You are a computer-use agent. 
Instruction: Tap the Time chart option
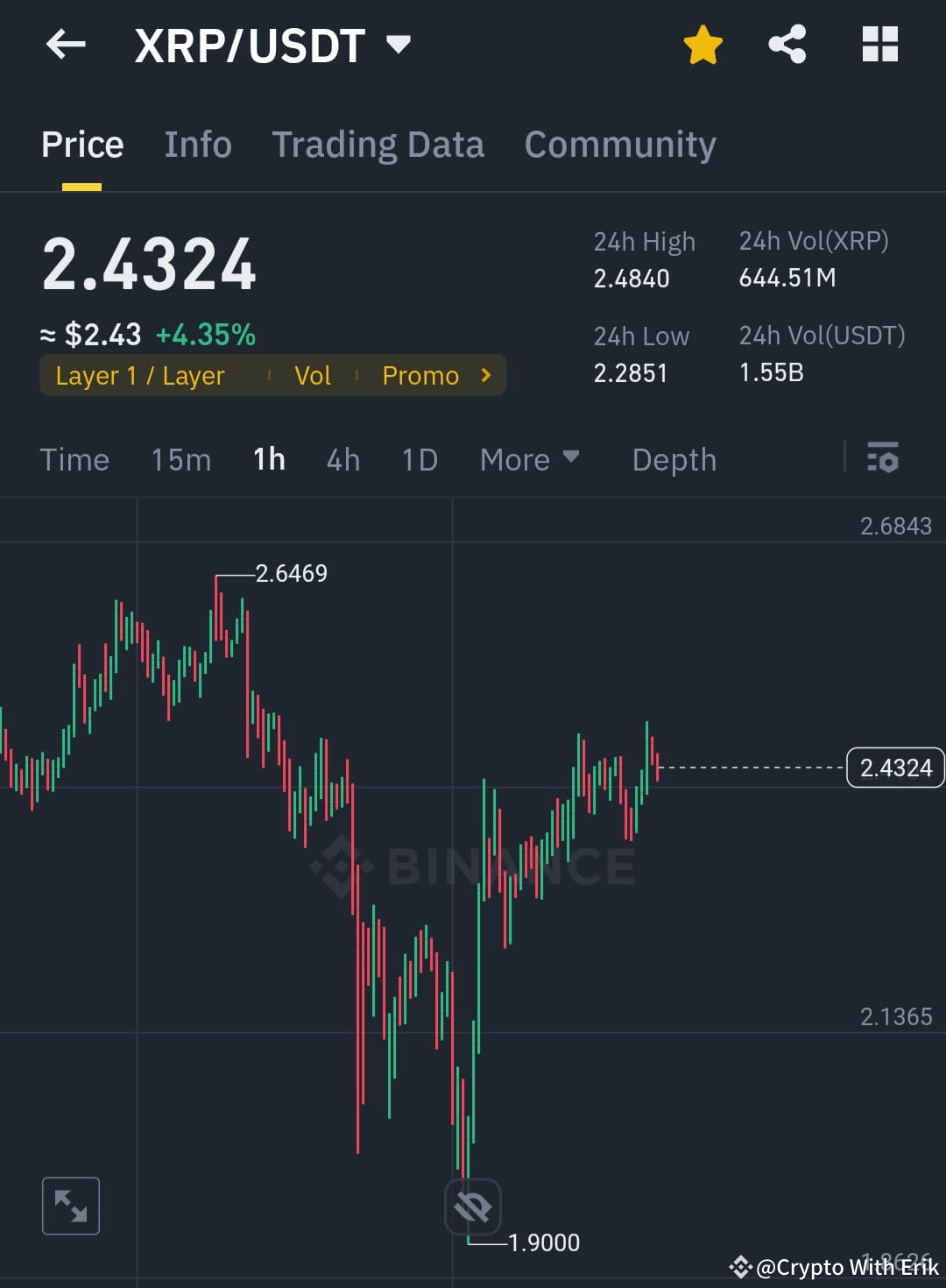pos(74,458)
